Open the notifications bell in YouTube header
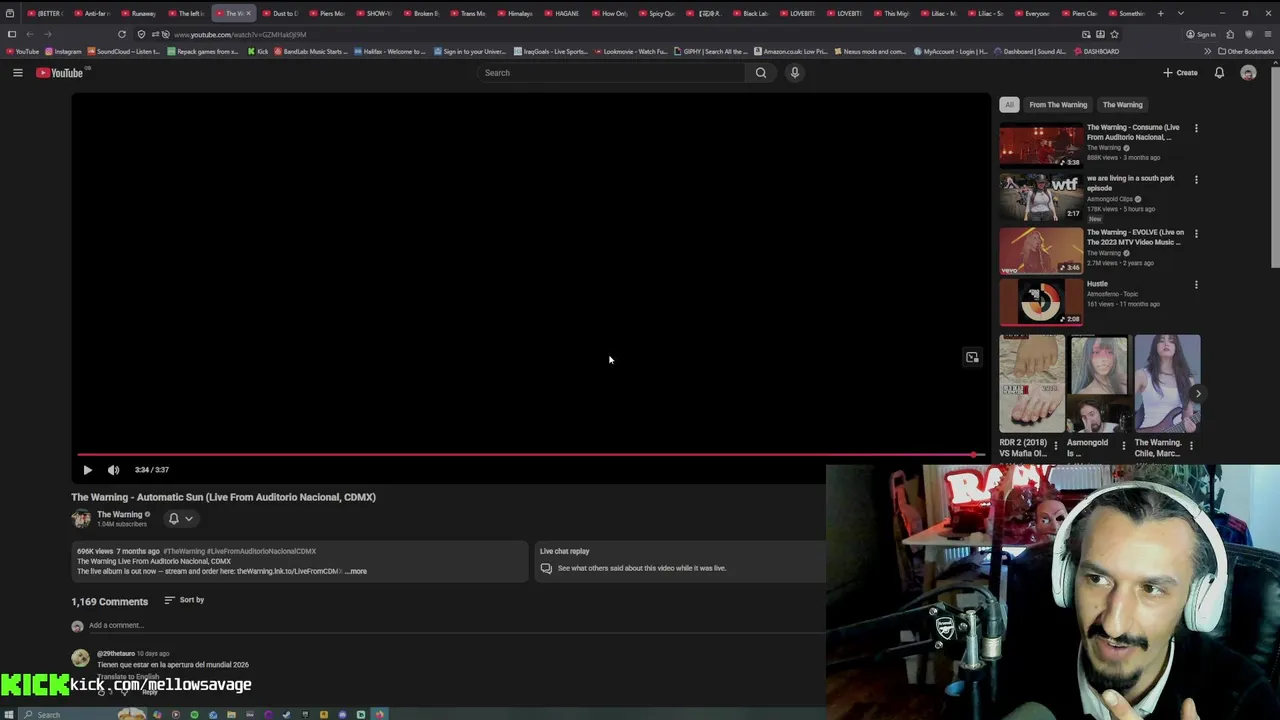 pyautogui.click(x=1219, y=73)
